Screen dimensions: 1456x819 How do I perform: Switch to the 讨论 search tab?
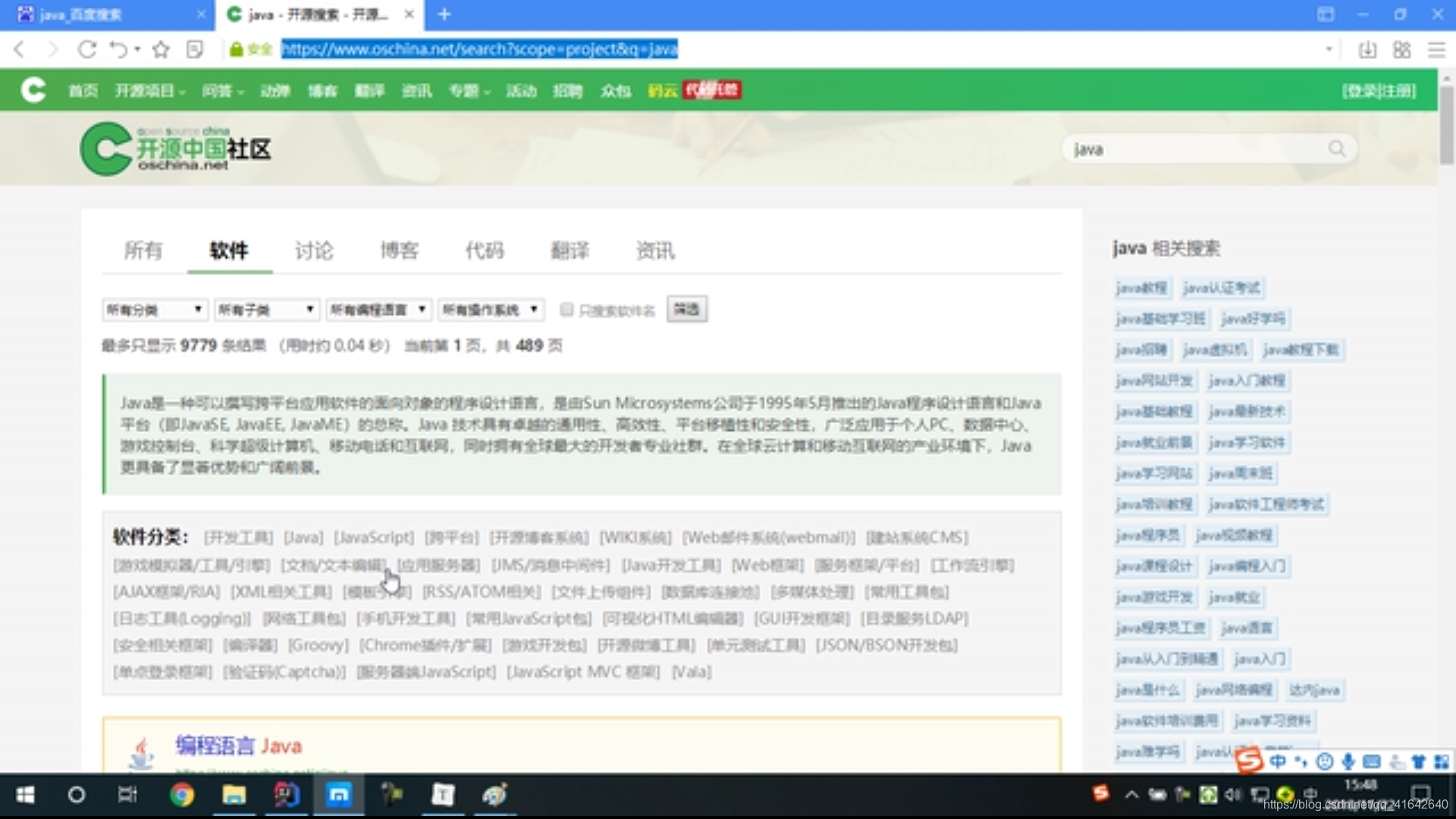tap(314, 250)
